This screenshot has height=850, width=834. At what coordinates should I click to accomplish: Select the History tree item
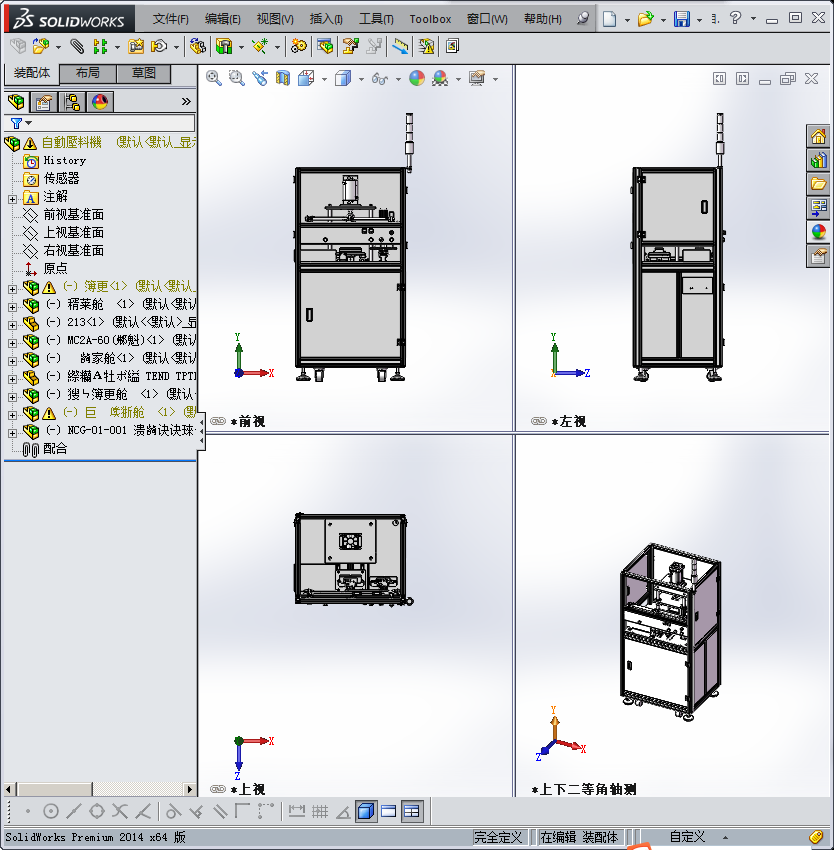point(65,160)
